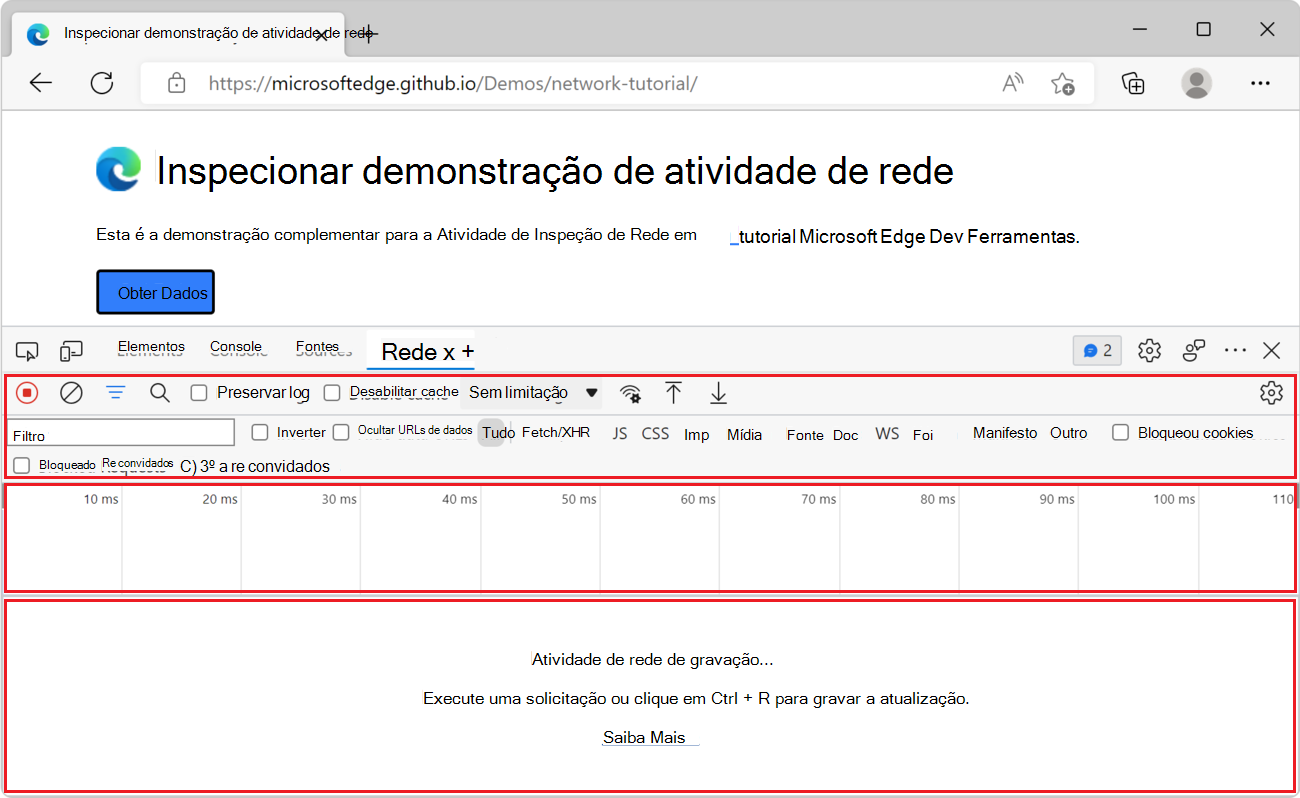This screenshot has width=1300, height=798.
Task: Filter requests by Tudo
Action: click(498, 433)
